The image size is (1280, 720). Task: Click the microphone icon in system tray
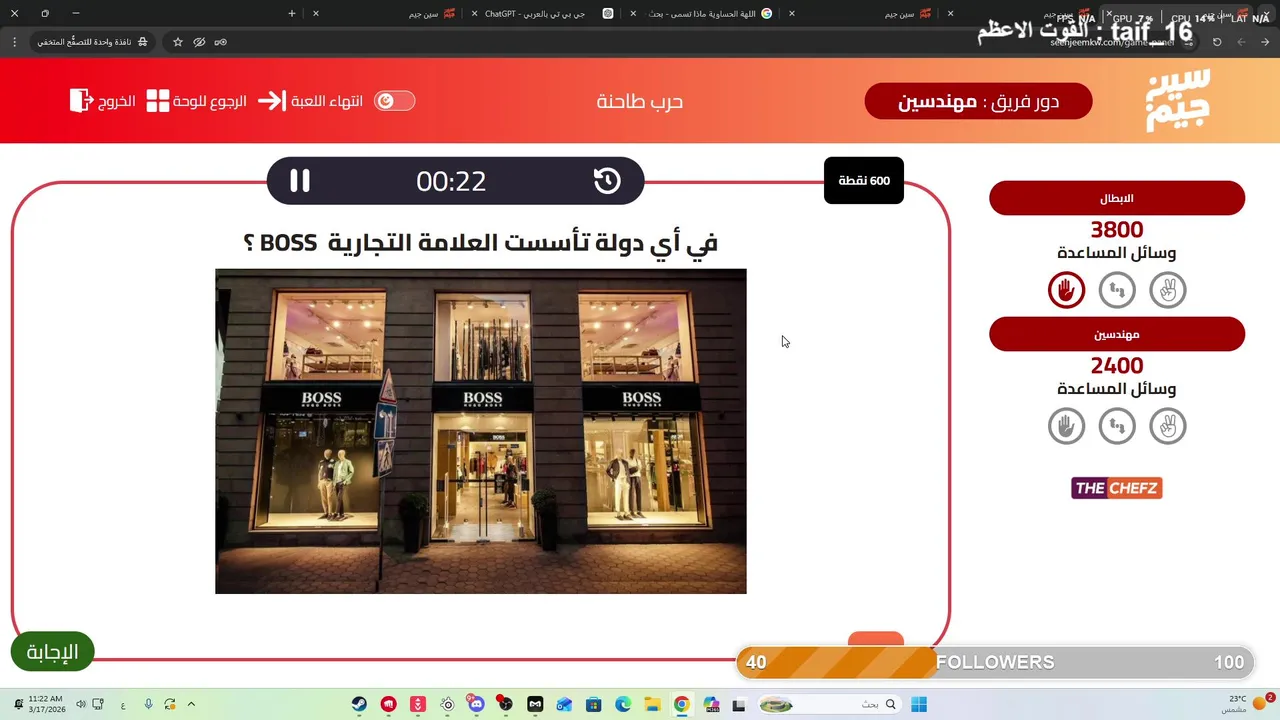(148, 704)
